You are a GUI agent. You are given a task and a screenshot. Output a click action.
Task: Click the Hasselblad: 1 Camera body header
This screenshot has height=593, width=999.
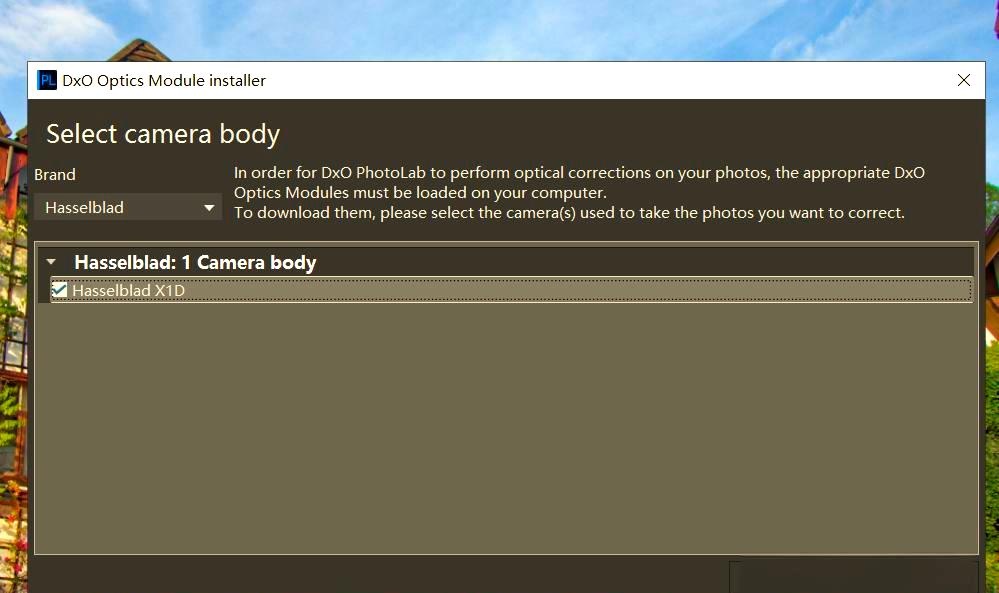[195, 262]
